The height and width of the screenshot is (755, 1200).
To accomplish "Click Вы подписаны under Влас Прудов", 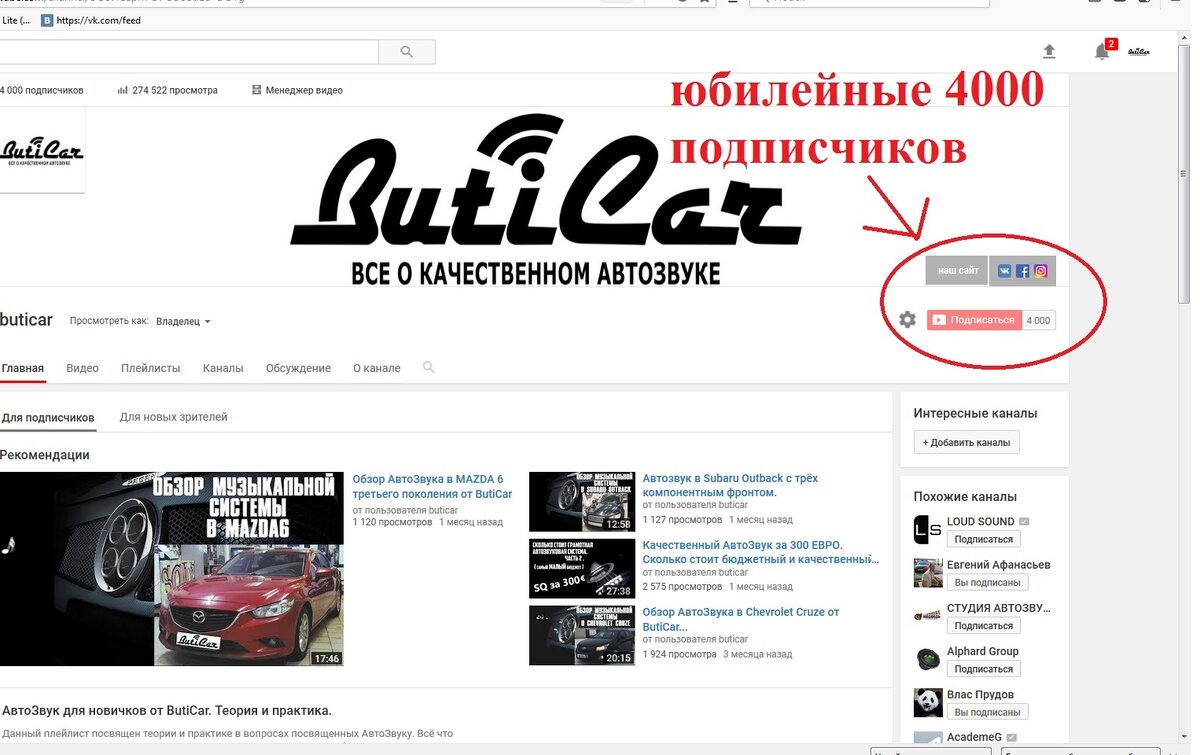I will click(987, 712).
